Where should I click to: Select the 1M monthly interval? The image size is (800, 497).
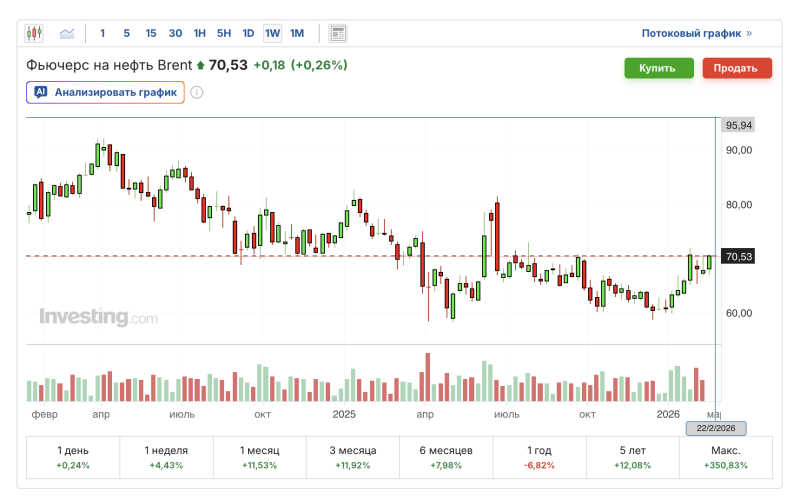point(297,33)
